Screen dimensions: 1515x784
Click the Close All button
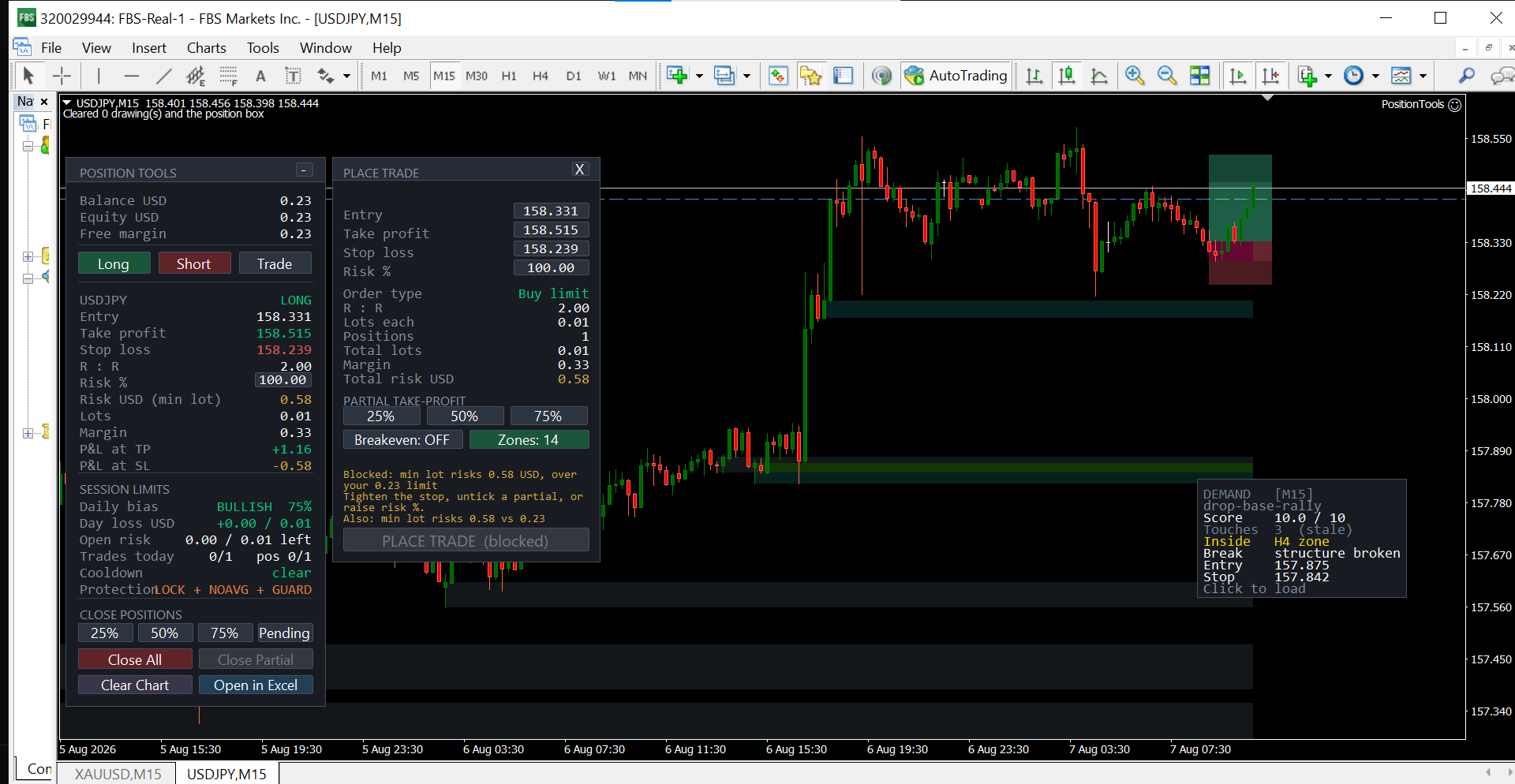(x=135, y=659)
